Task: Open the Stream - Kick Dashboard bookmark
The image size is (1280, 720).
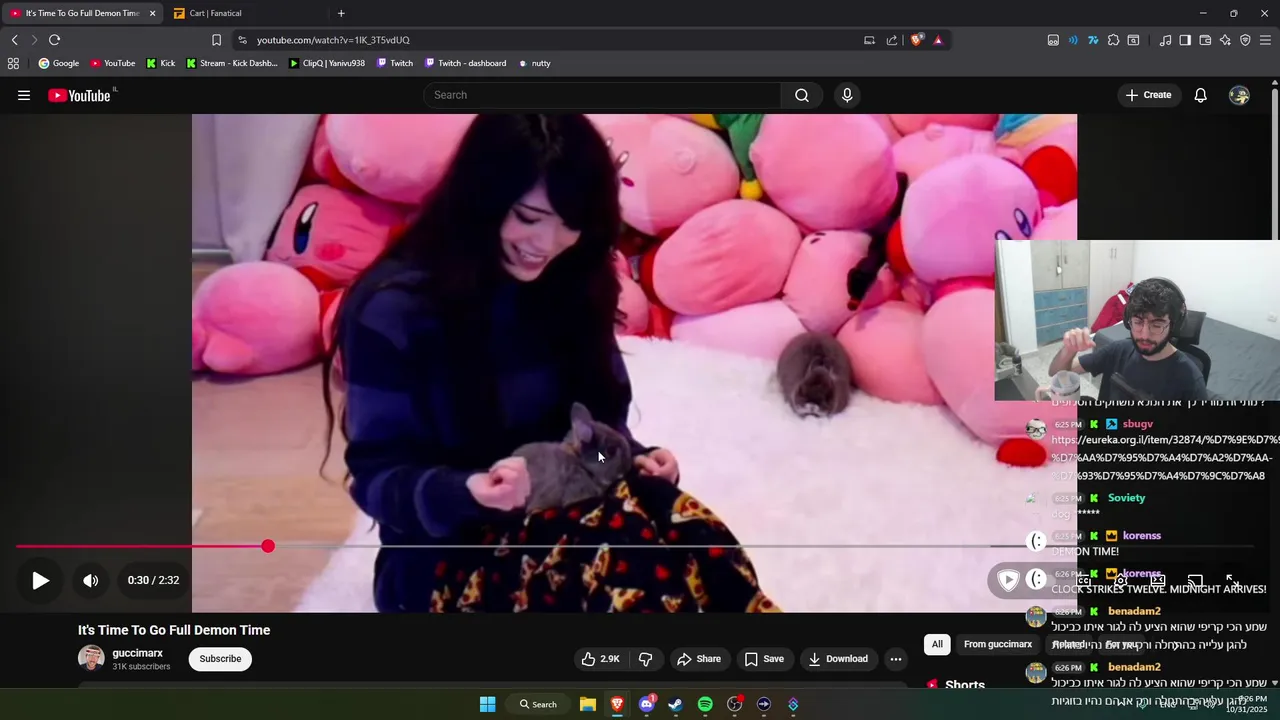Action: (x=232, y=63)
